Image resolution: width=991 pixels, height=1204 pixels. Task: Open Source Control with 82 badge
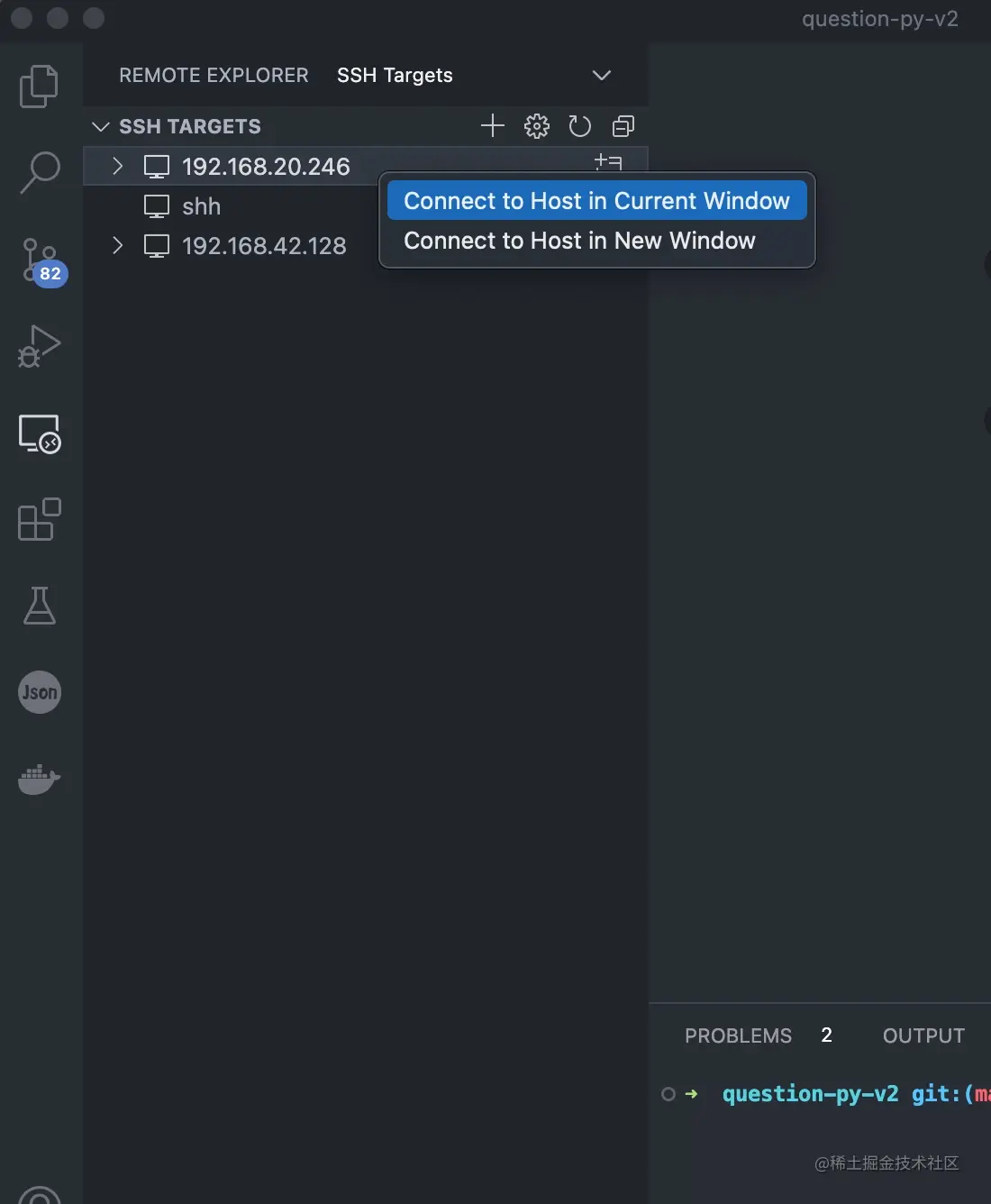pyautogui.click(x=43, y=262)
